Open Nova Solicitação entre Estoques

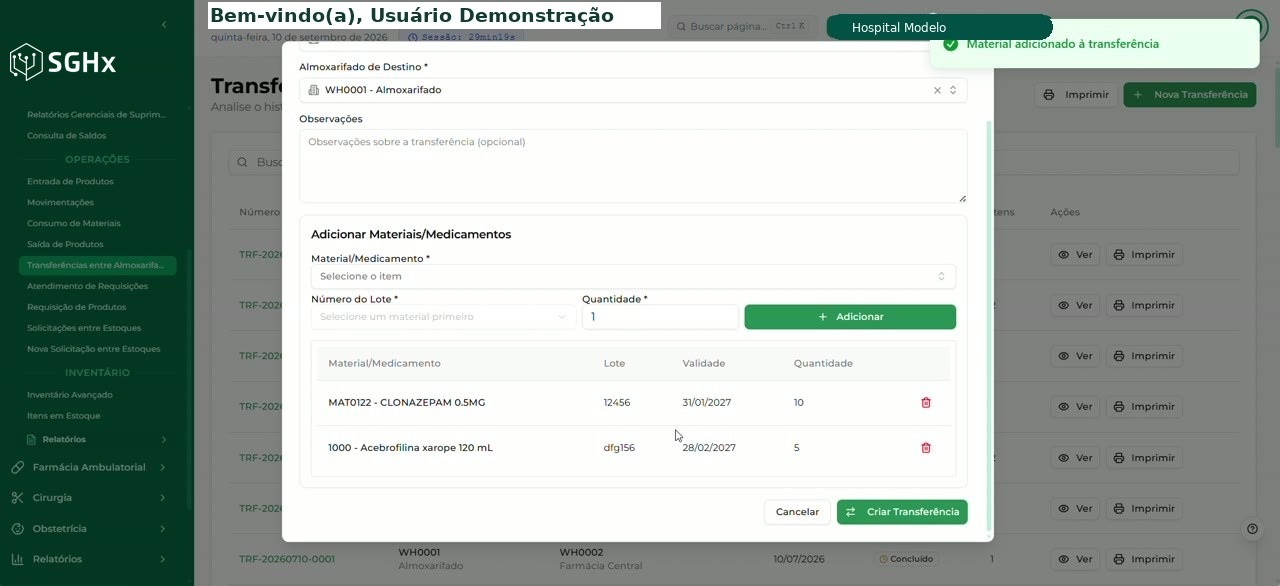pyautogui.click(x=94, y=349)
